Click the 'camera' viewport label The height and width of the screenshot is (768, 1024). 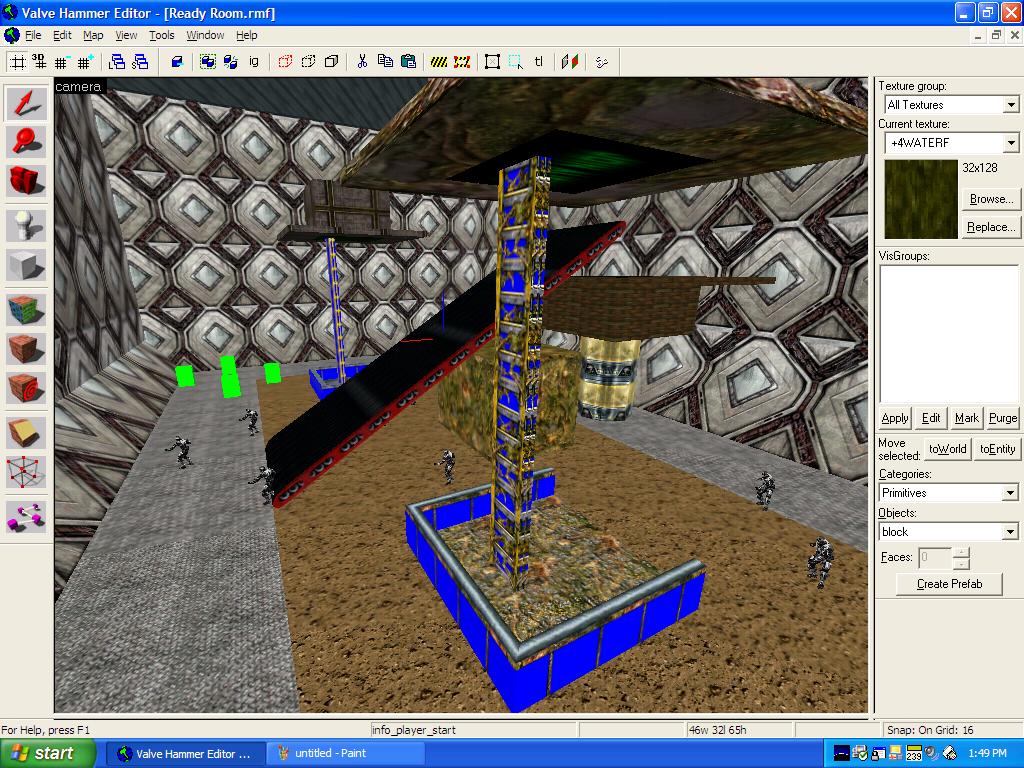[x=78, y=86]
